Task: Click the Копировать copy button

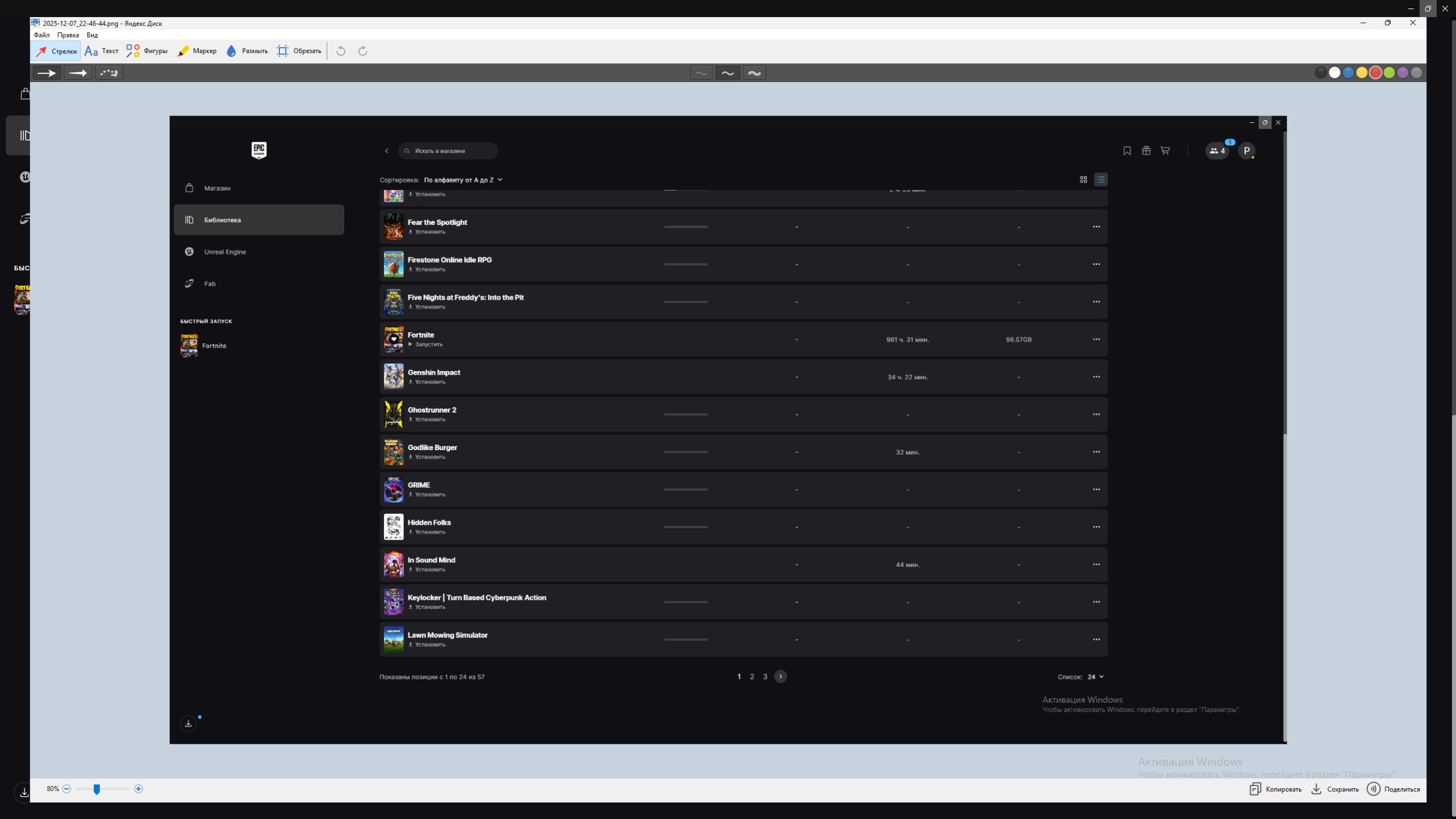Action: (x=1276, y=789)
